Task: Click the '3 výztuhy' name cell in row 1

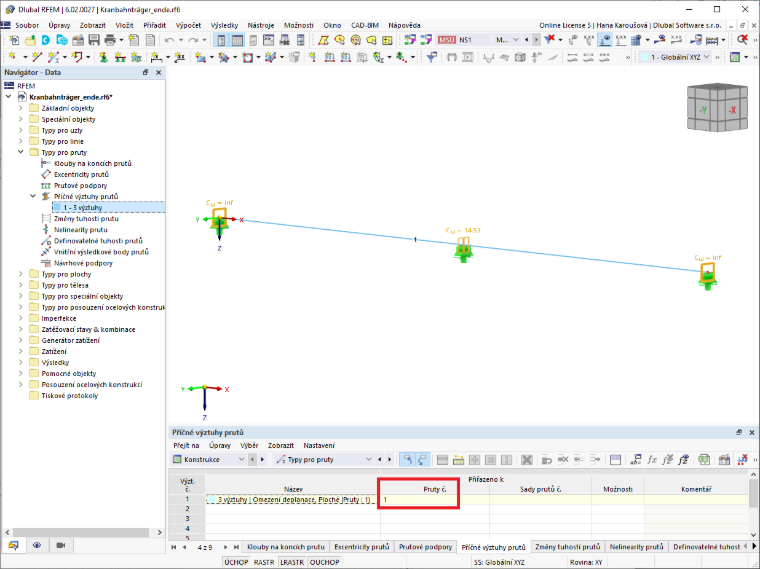Action: click(x=293, y=499)
